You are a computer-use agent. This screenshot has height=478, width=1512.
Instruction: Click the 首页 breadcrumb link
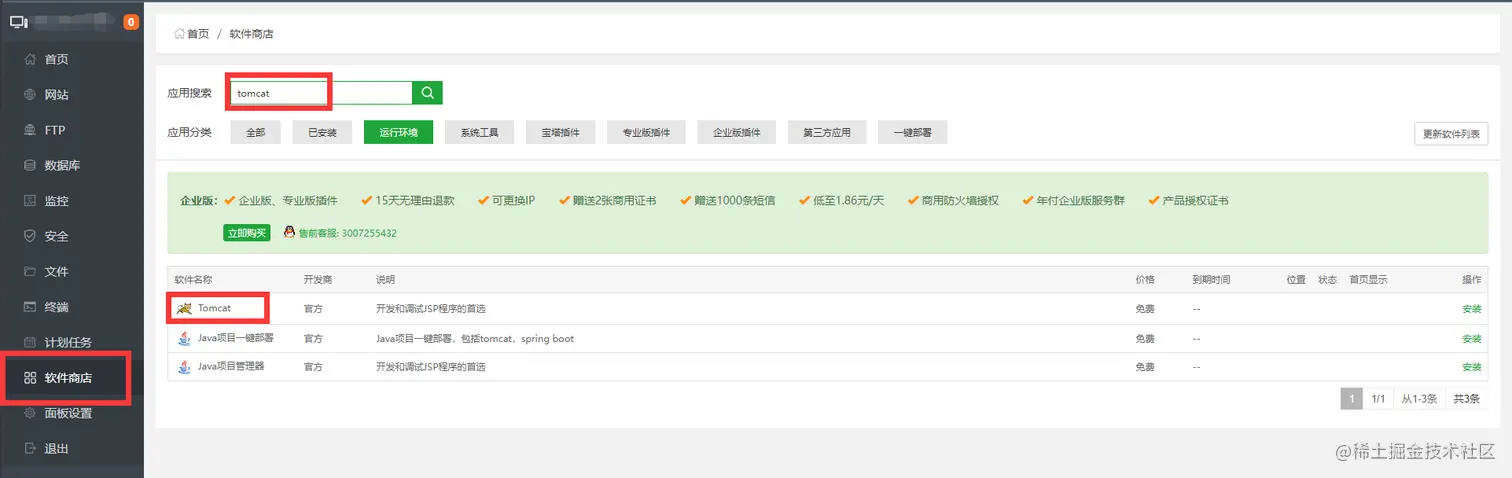tap(198, 34)
